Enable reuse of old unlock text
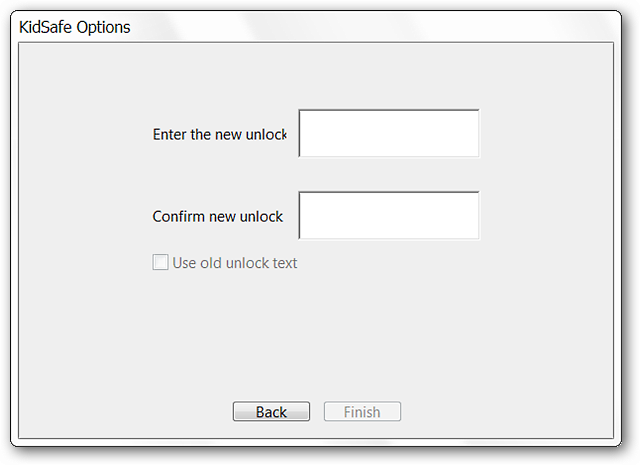This screenshot has height=465, width=640. 160,262
